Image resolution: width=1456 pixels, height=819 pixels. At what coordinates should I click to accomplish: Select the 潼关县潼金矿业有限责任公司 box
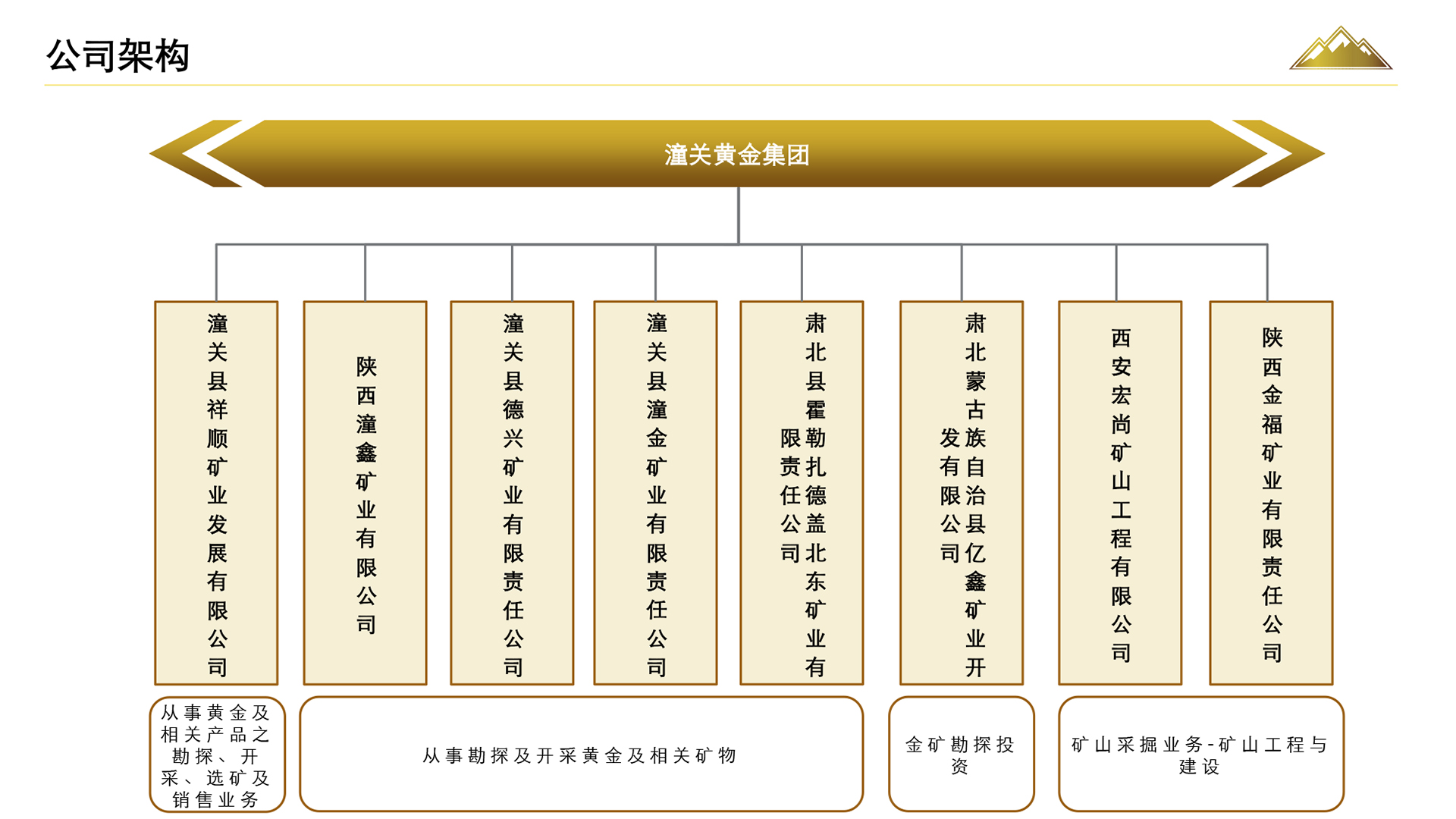tap(656, 493)
